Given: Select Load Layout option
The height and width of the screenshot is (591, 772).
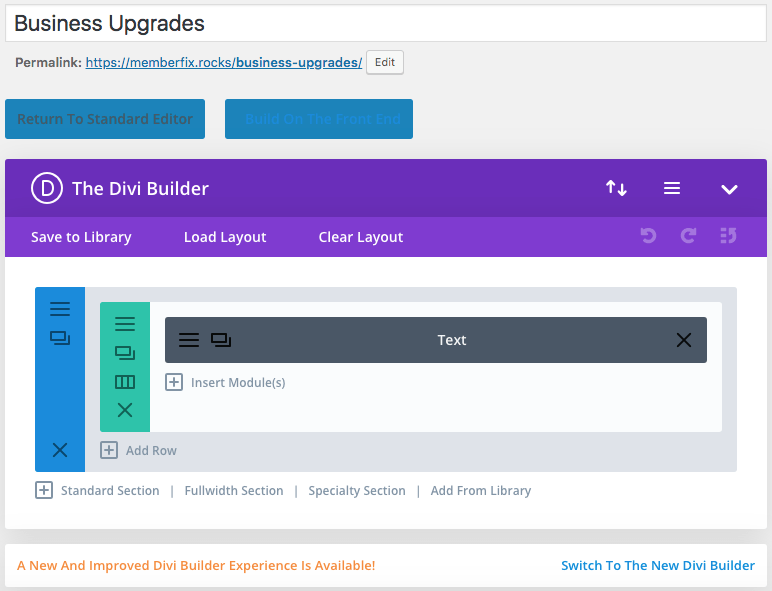Looking at the screenshot, I should 225,237.
